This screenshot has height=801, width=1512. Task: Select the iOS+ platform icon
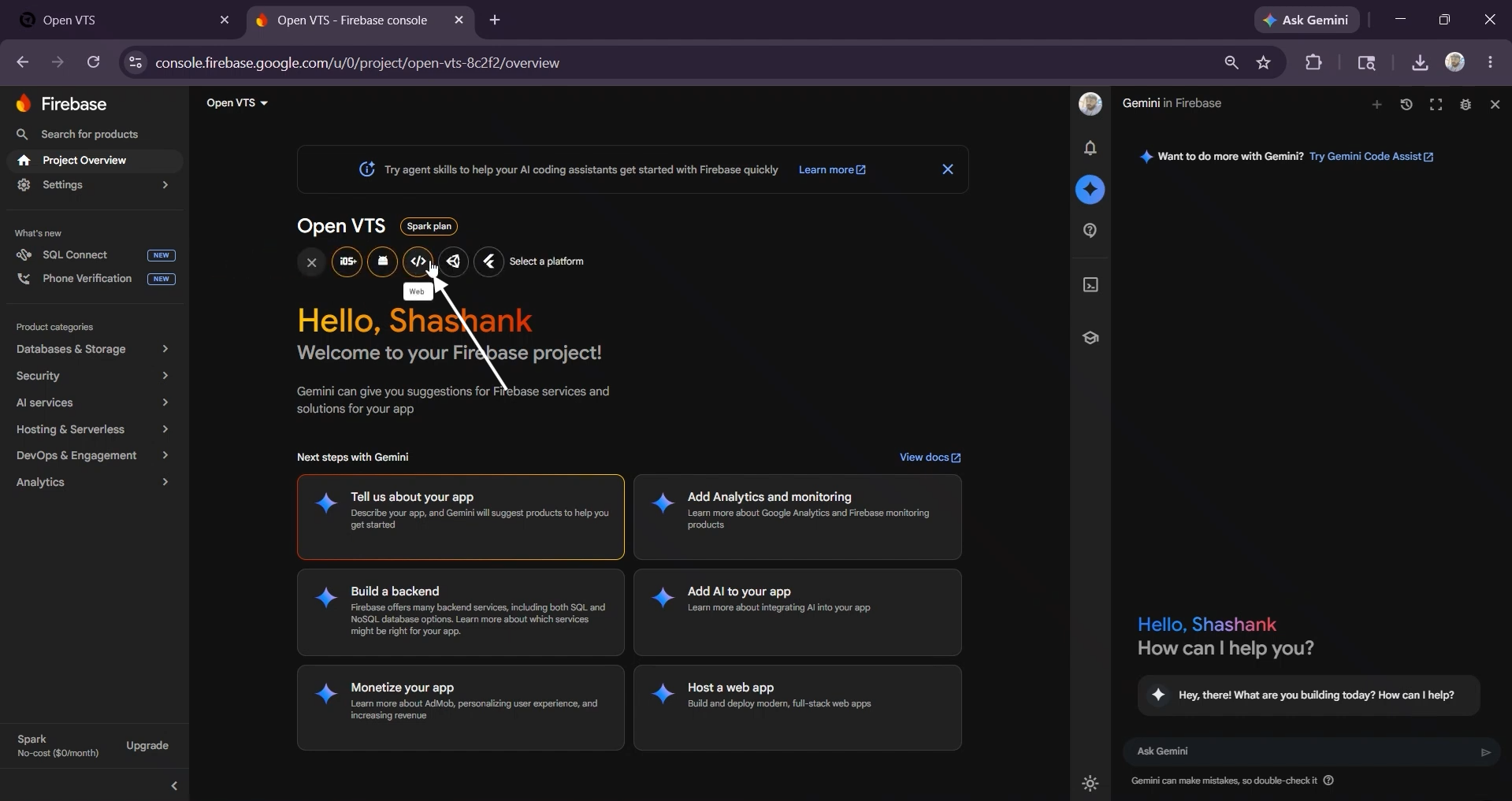tap(347, 261)
